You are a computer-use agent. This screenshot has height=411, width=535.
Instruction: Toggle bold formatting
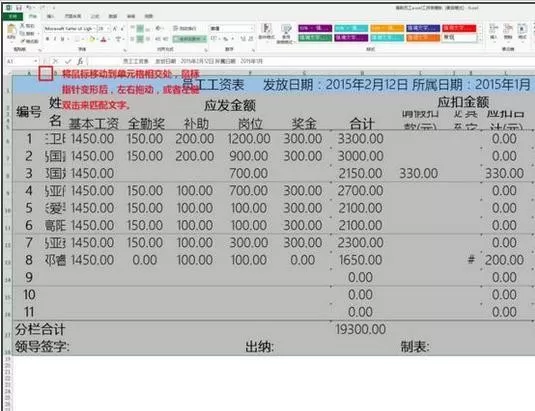(x=47, y=39)
